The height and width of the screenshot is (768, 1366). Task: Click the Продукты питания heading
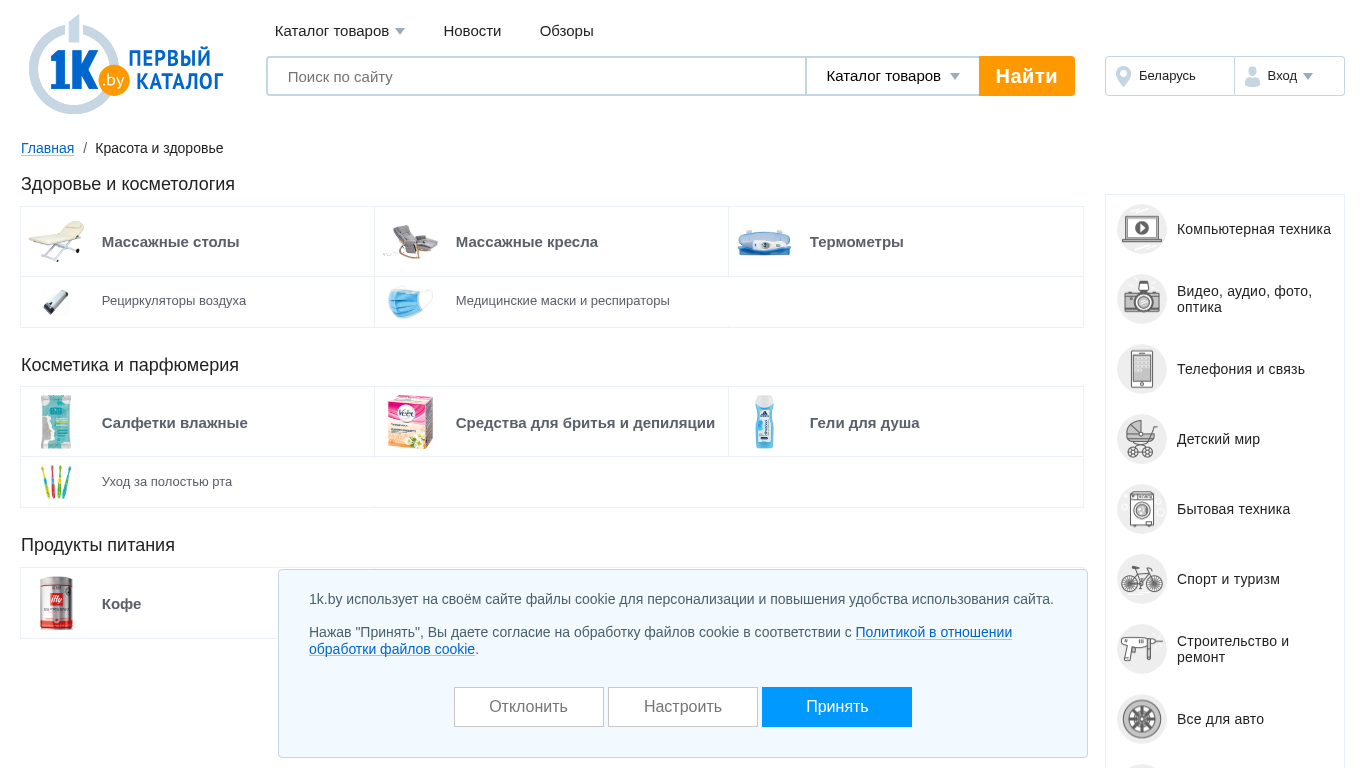click(98, 545)
